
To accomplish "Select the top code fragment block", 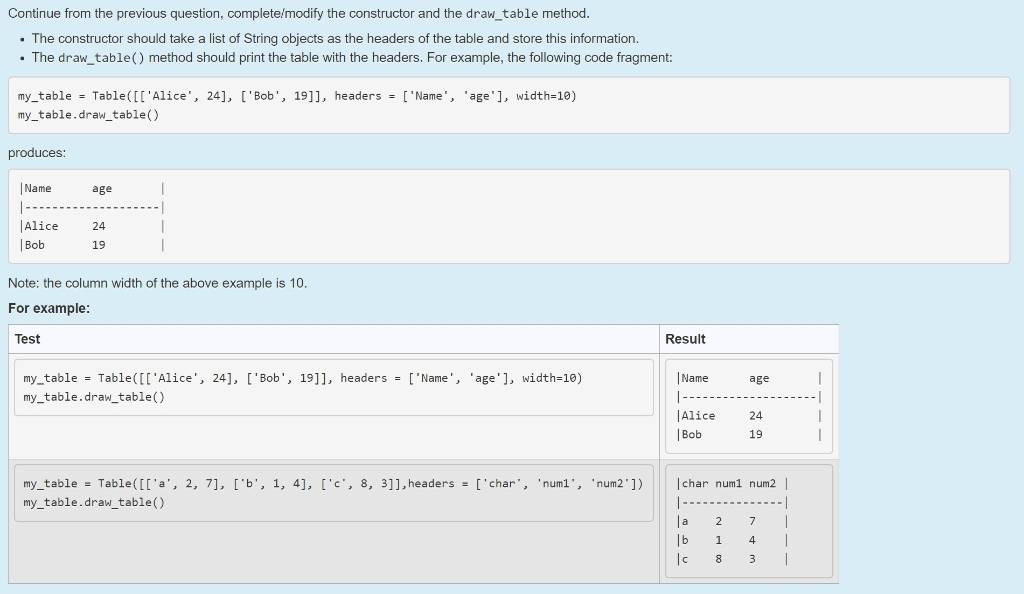I will [510, 105].
